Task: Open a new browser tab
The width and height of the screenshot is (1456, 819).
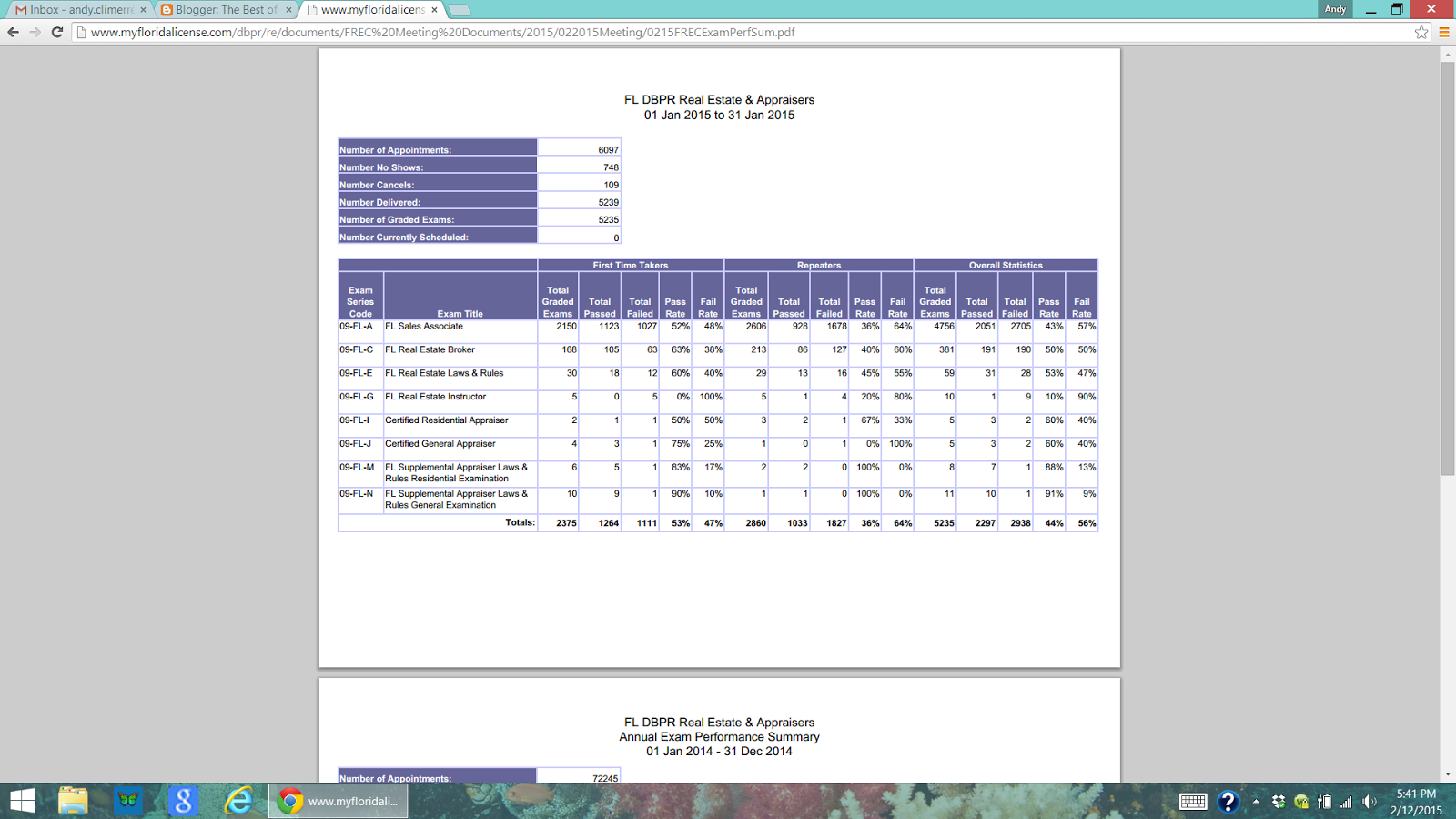Action: click(x=460, y=10)
